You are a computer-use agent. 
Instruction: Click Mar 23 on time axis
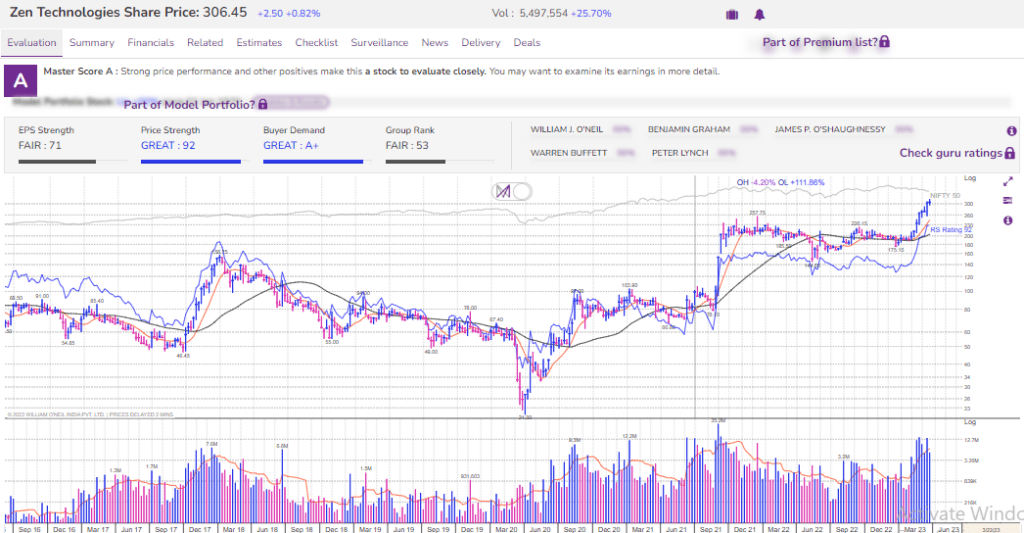tap(915, 529)
